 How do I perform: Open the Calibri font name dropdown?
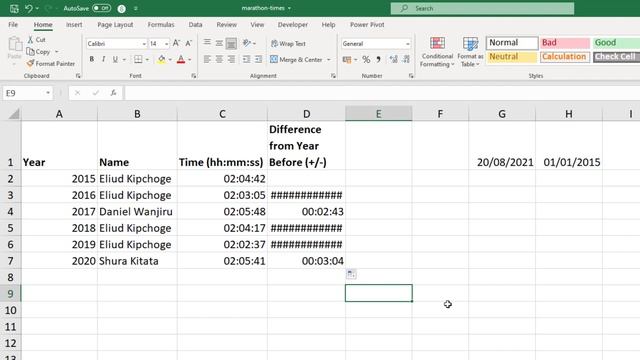point(144,44)
